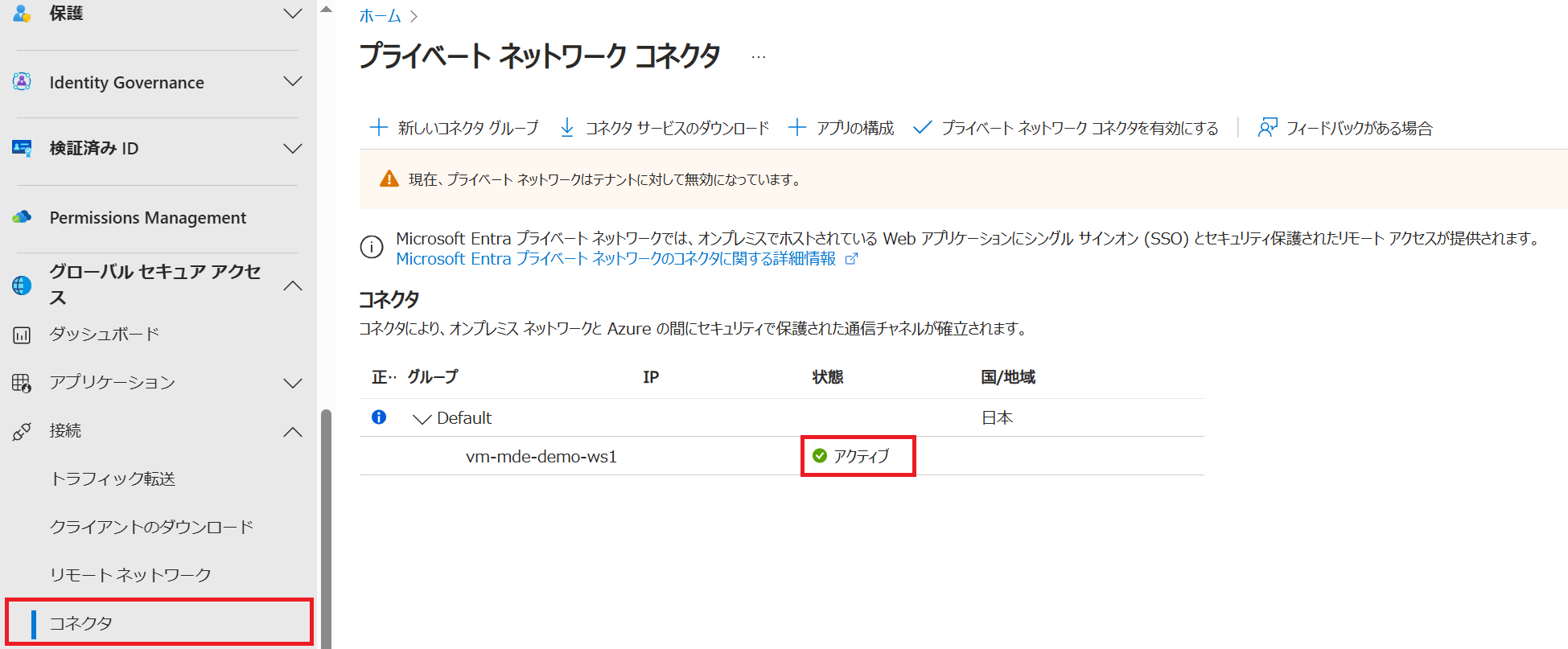Click the Identity Governance icon
This screenshot has width=1568, height=649.
(22, 81)
